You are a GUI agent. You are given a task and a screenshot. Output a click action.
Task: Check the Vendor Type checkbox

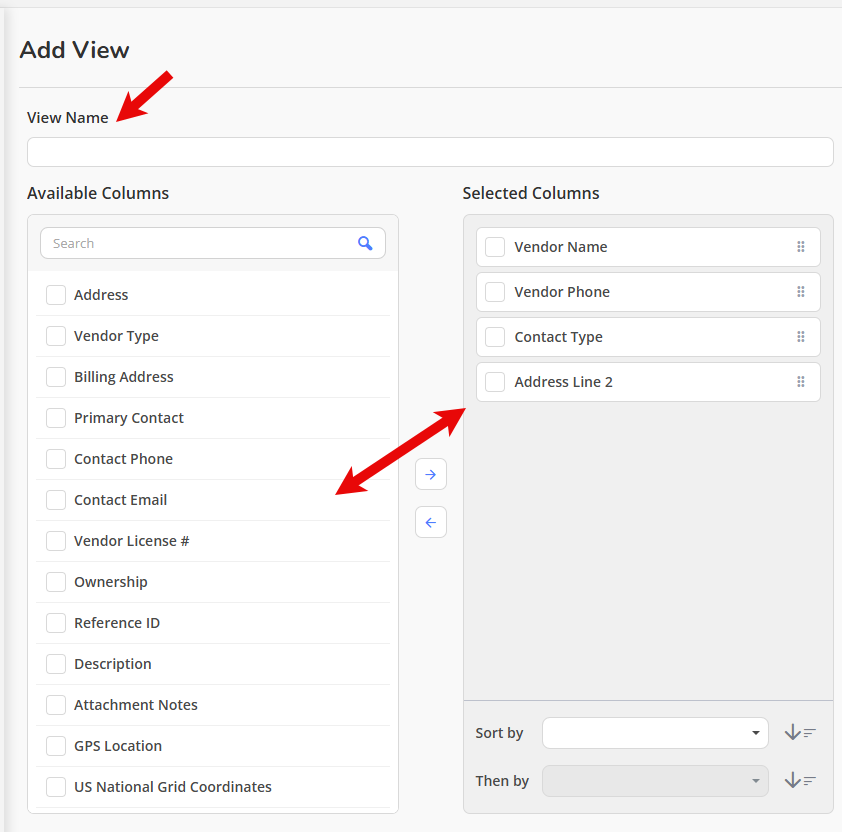(56, 336)
